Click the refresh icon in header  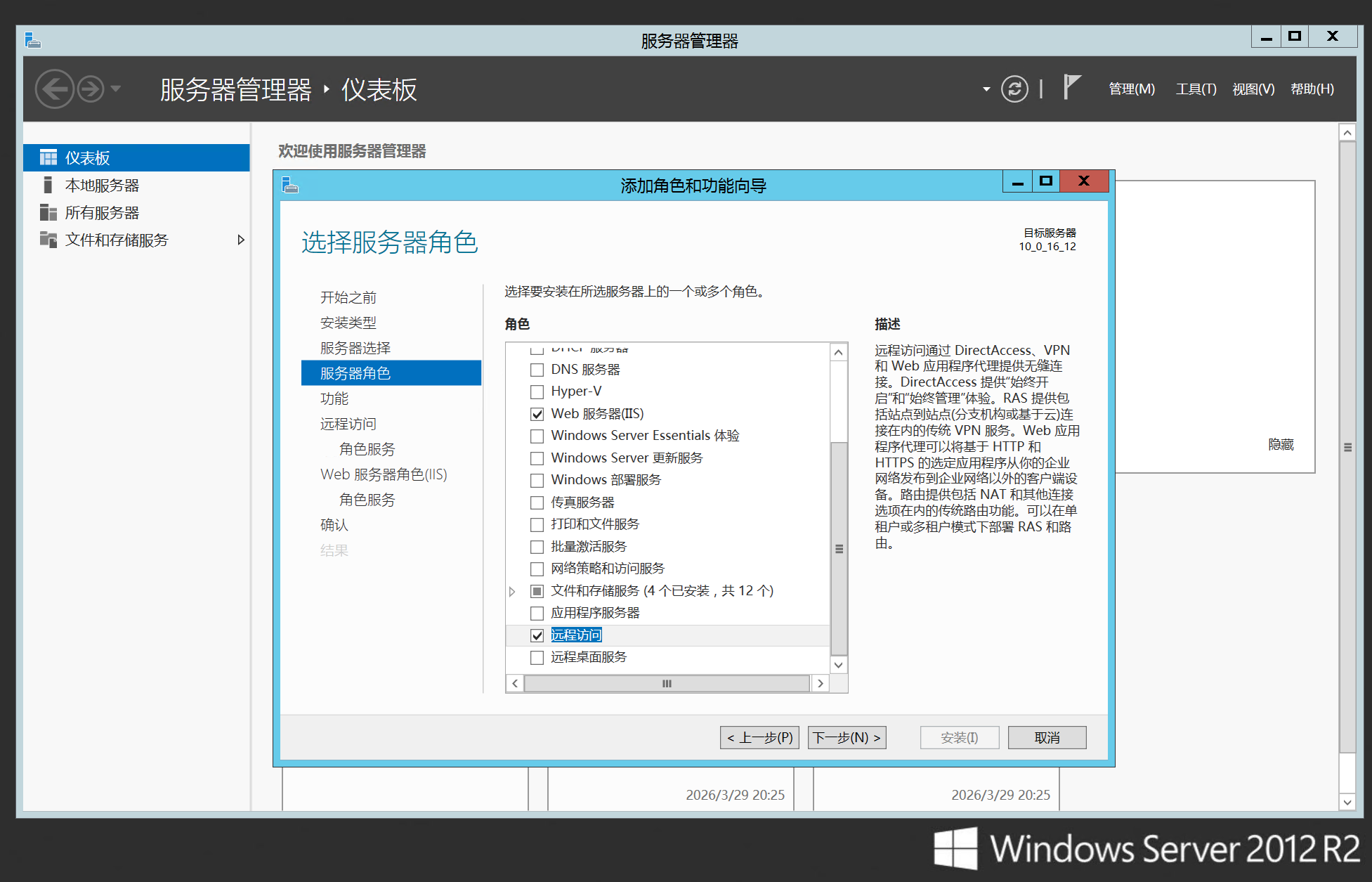[1014, 89]
